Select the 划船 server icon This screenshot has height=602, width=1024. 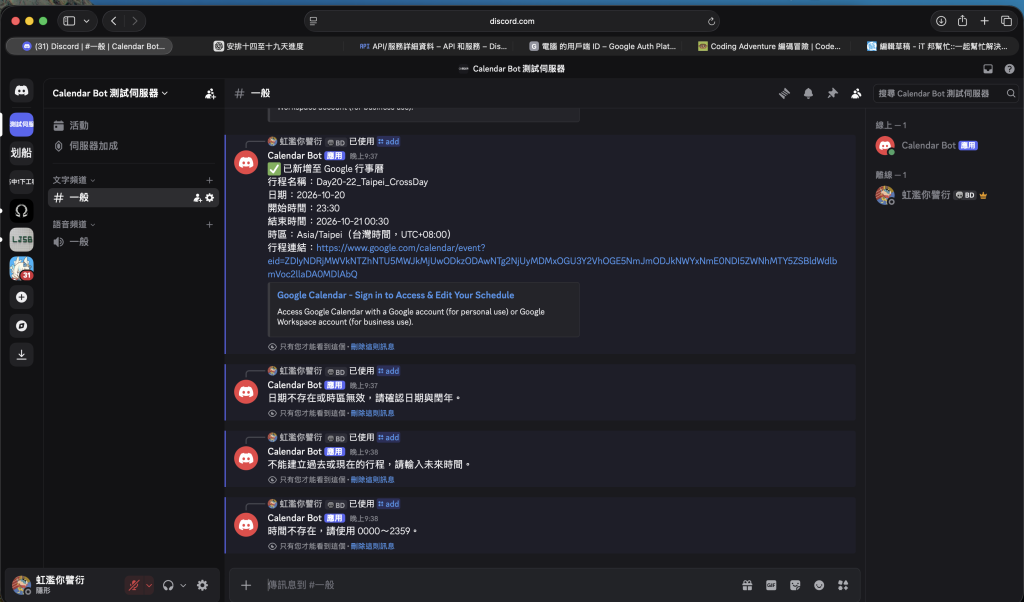[22, 153]
